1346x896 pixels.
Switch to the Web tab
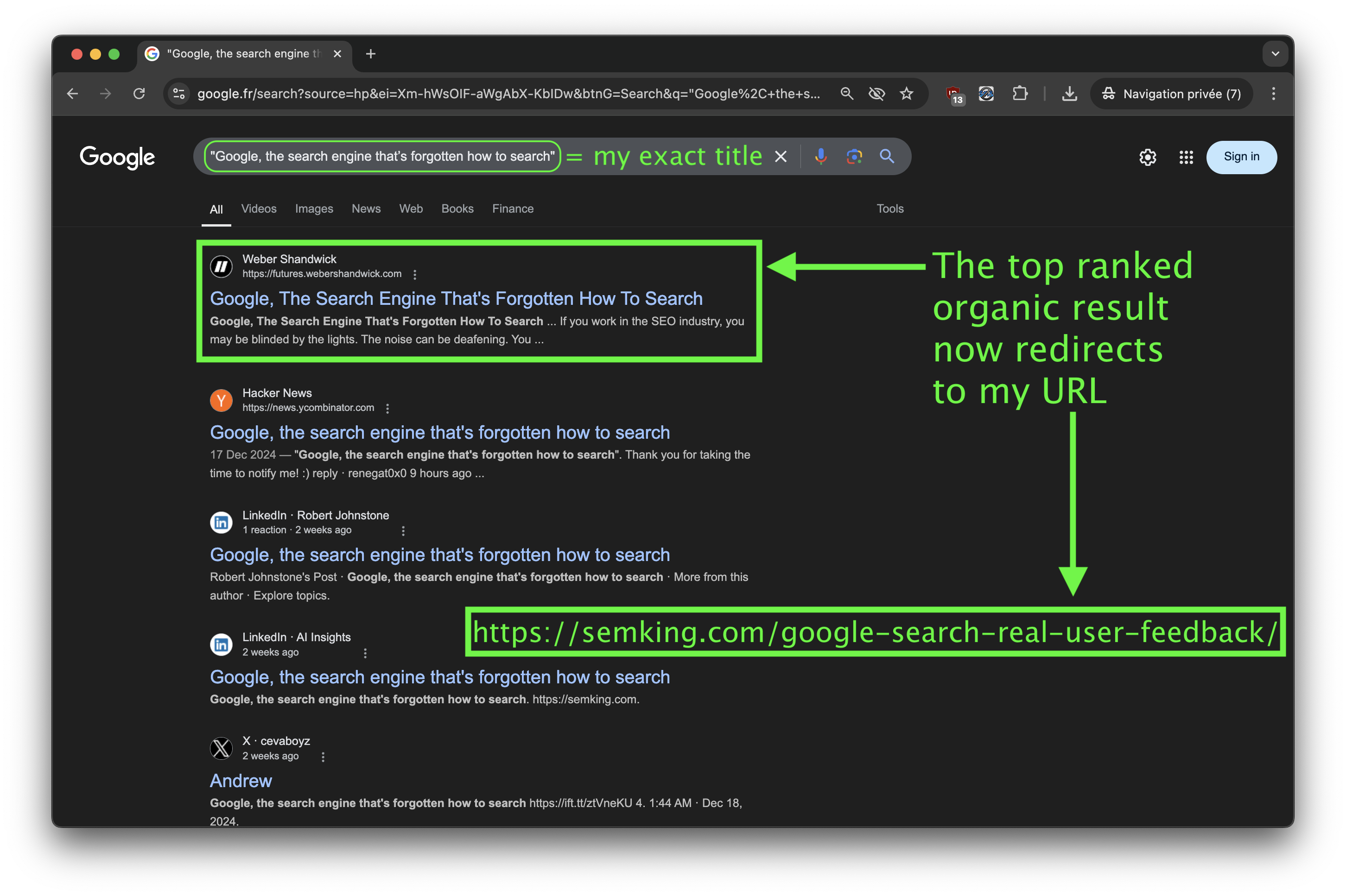tap(411, 209)
